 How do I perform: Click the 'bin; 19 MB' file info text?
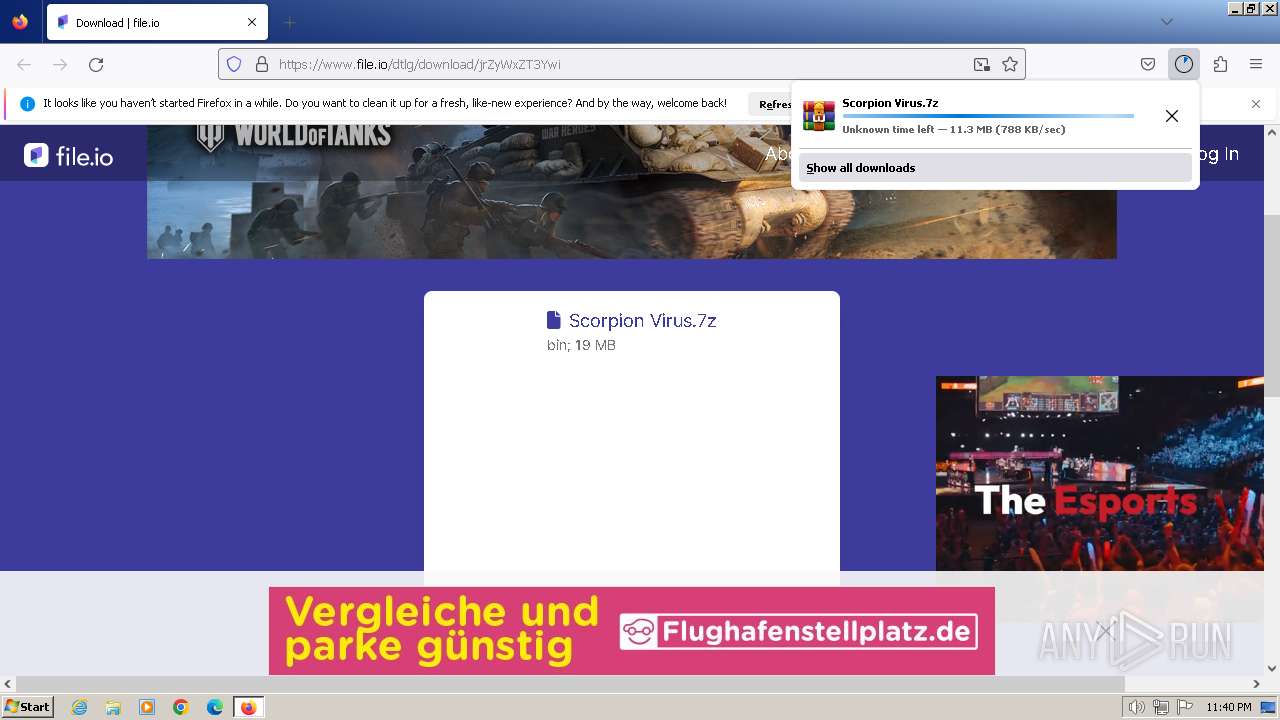point(581,345)
